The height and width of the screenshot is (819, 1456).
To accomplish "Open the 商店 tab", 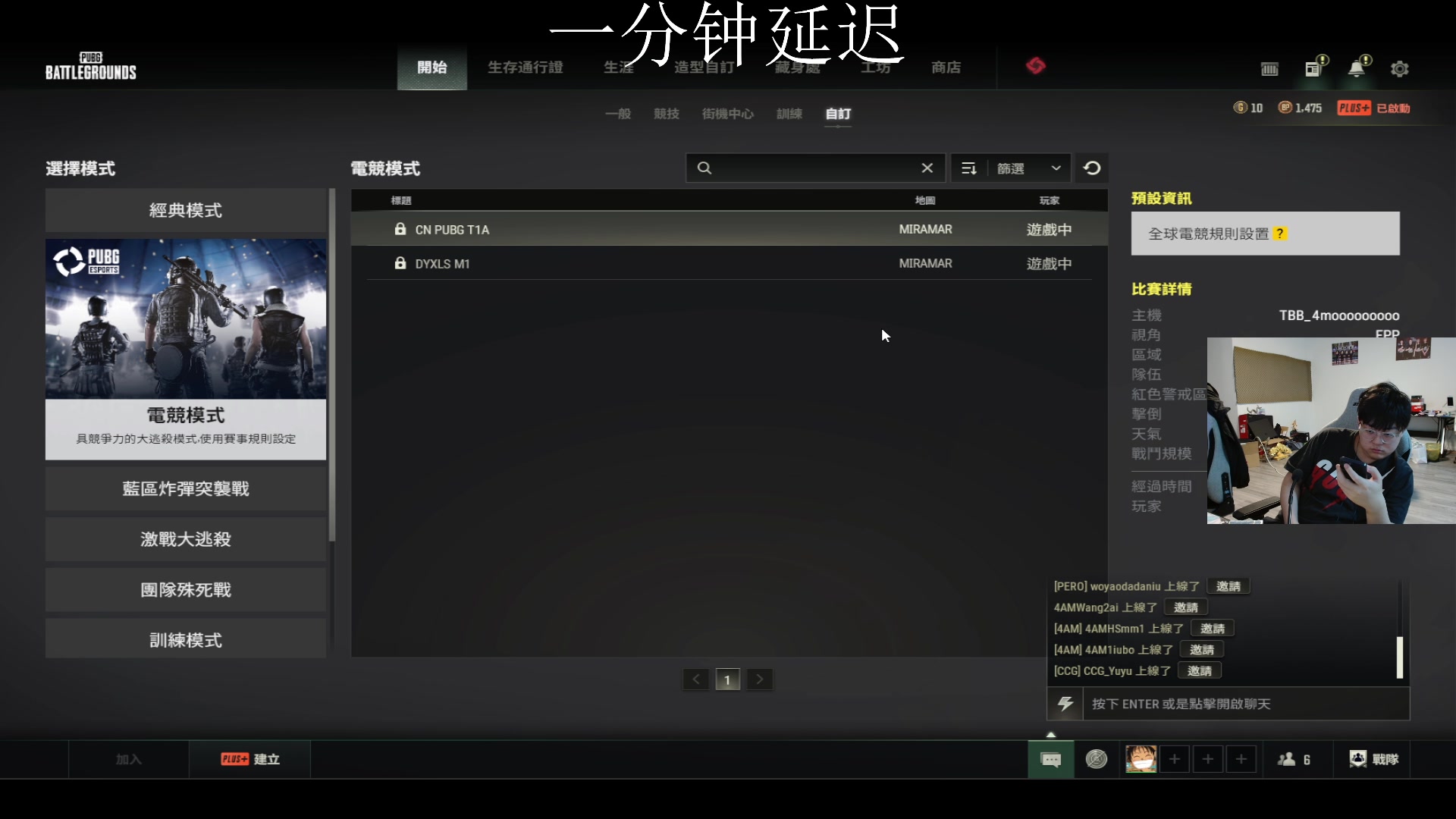I will pyautogui.click(x=946, y=67).
